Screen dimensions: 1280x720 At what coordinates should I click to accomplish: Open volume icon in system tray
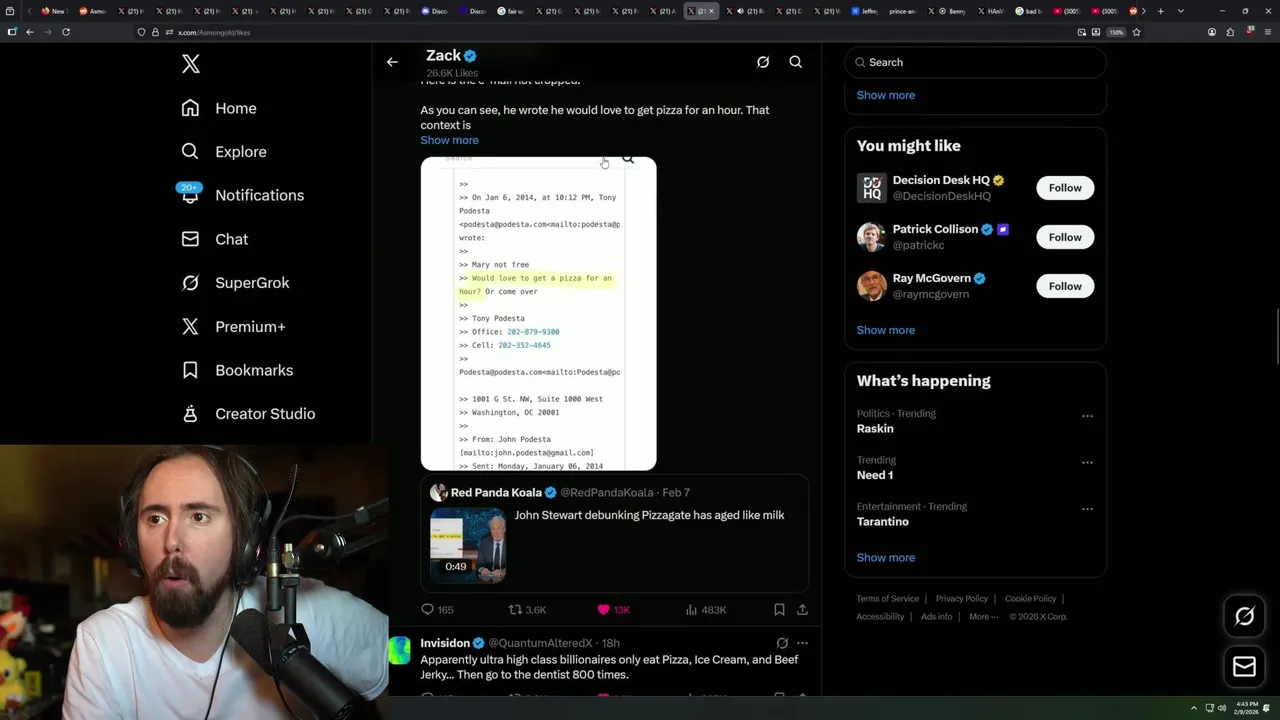click(x=1222, y=708)
